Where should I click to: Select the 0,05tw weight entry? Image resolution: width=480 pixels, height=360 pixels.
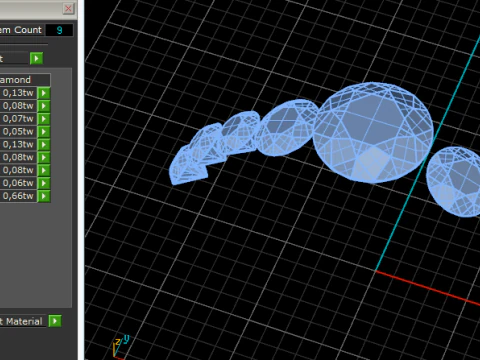(18, 132)
